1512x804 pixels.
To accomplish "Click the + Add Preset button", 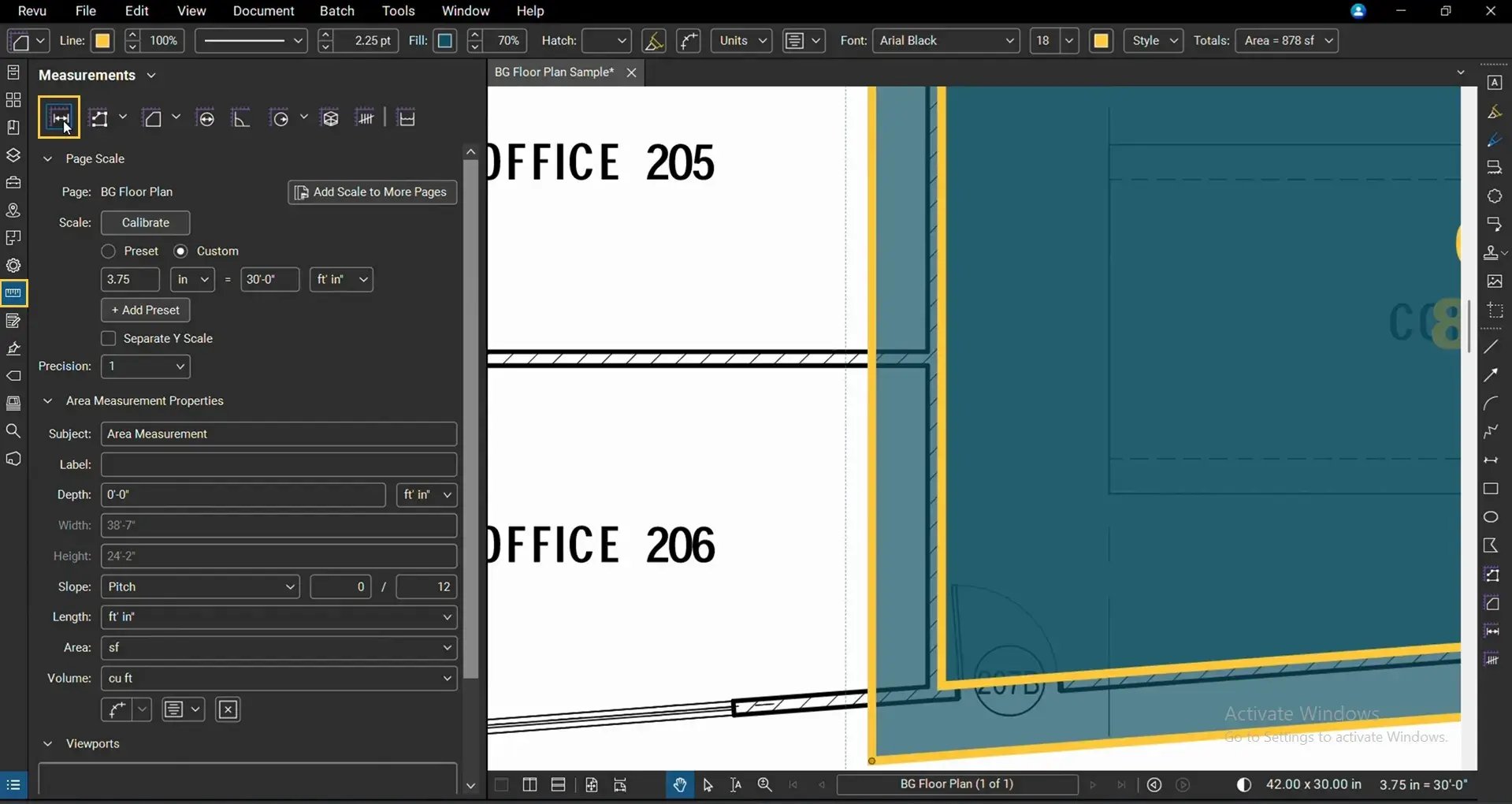I will [146, 311].
